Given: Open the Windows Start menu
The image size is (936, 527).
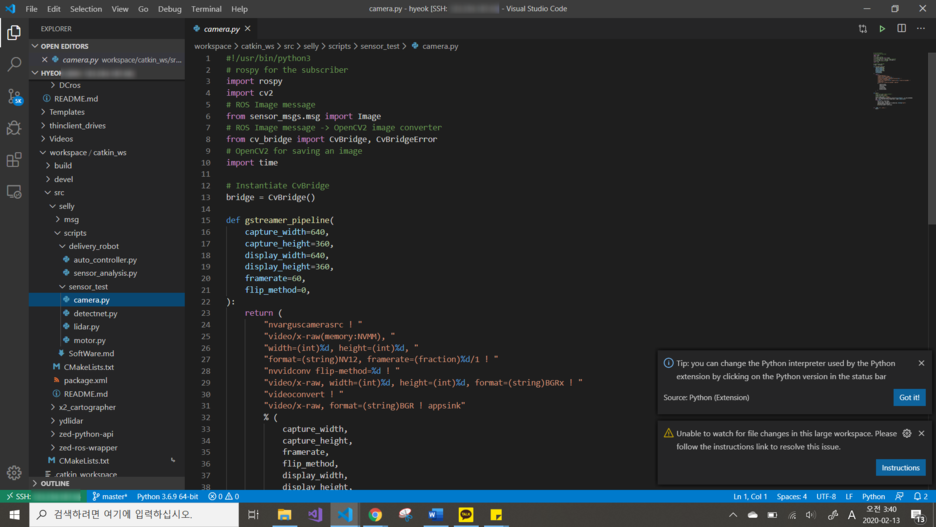Looking at the screenshot, I should pos(14,514).
